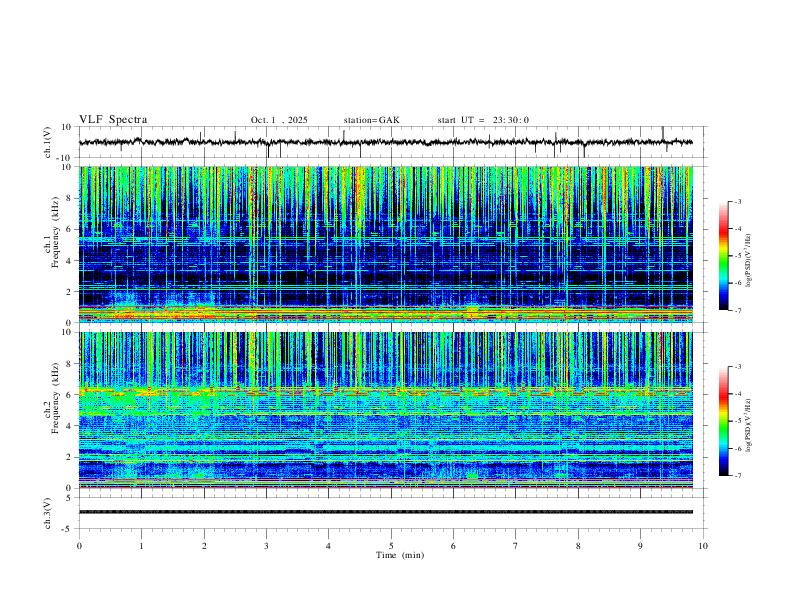The image size is (792, 612).
Task: Click the ch.1 spectrogram panel
Action: click(385, 244)
